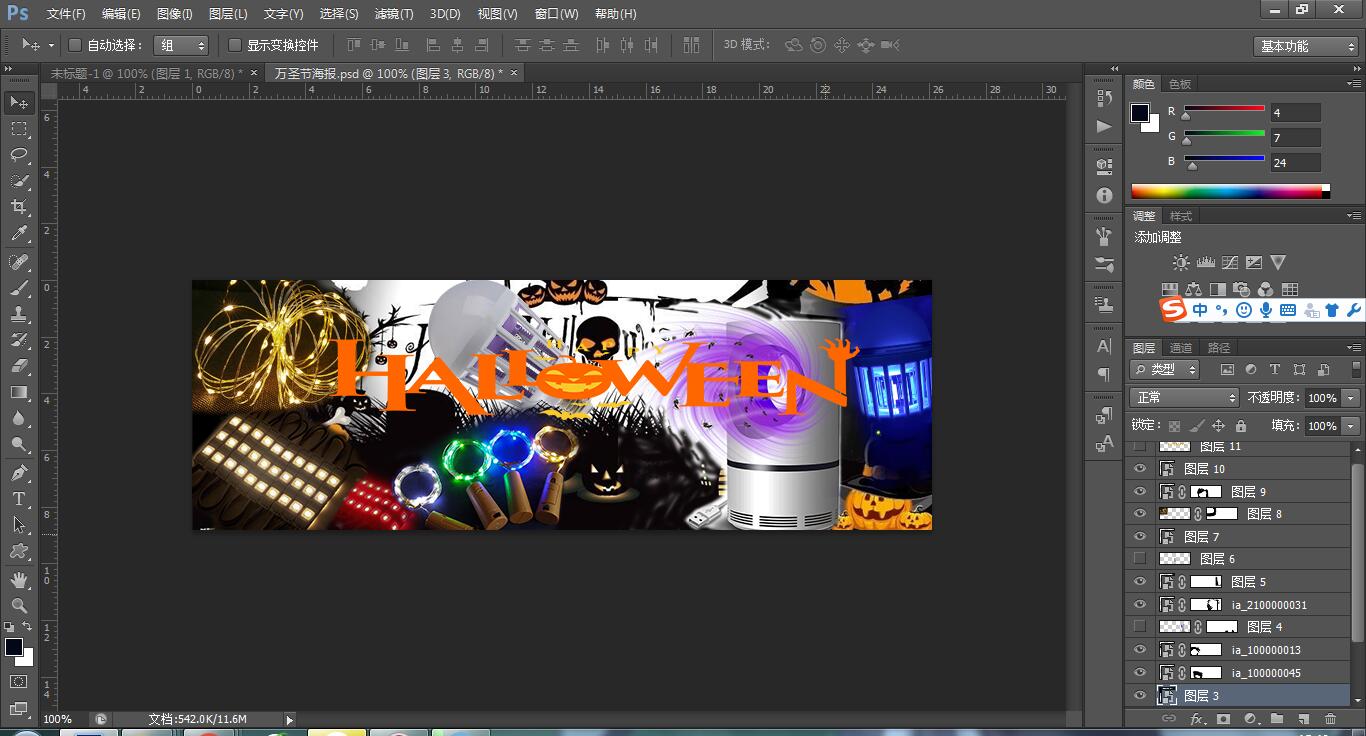Open the 基本功能 workspace dropdown
1366x736 pixels.
click(1306, 46)
